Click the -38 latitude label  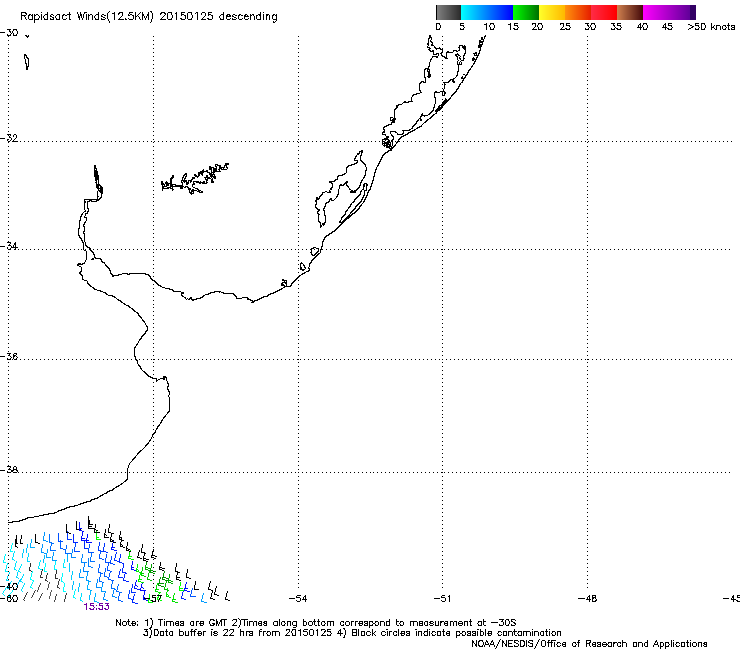coord(9,470)
